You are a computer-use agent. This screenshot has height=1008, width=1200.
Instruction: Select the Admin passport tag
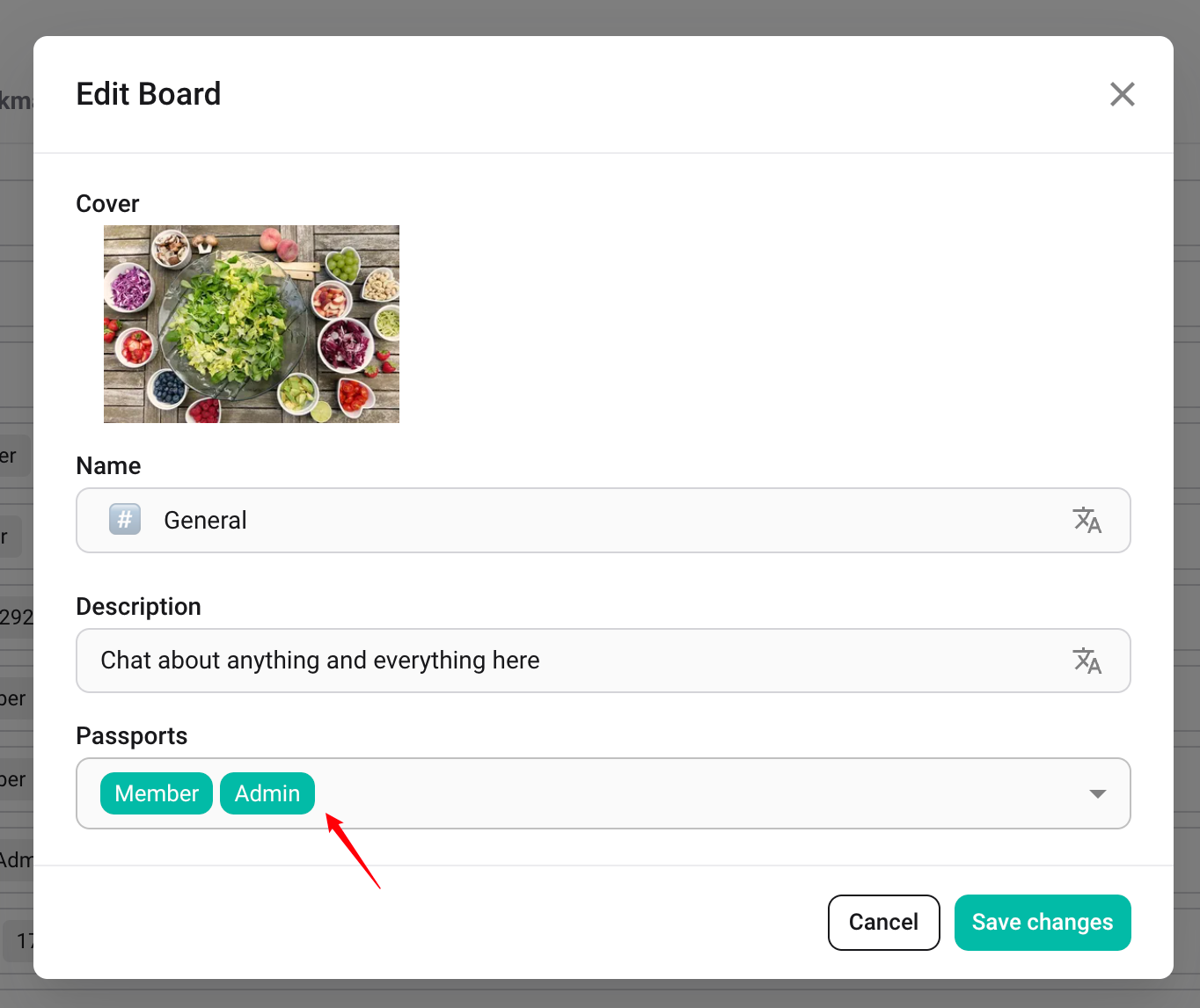(x=267, y=793)
